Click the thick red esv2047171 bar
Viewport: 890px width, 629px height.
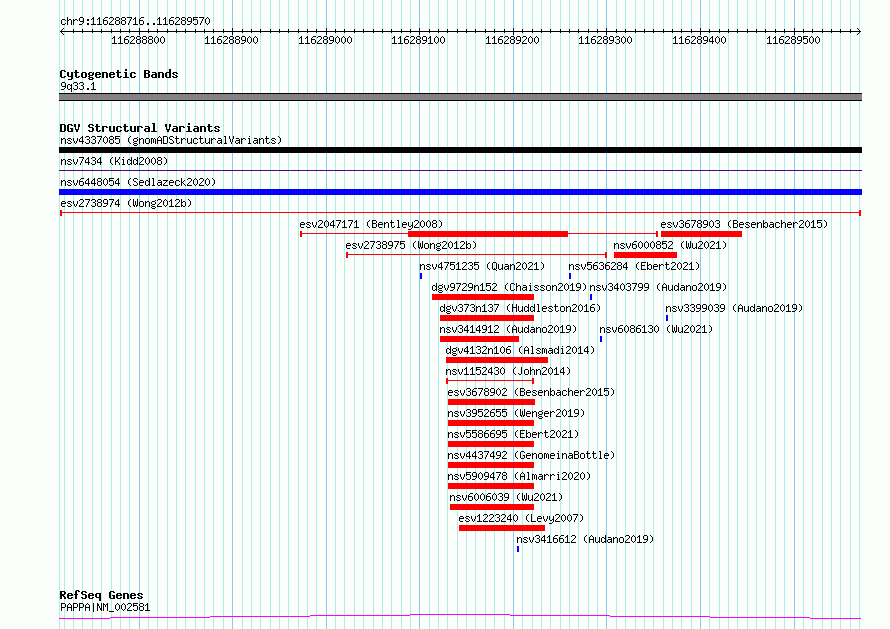pyautogui.click(x=488, y=234)
